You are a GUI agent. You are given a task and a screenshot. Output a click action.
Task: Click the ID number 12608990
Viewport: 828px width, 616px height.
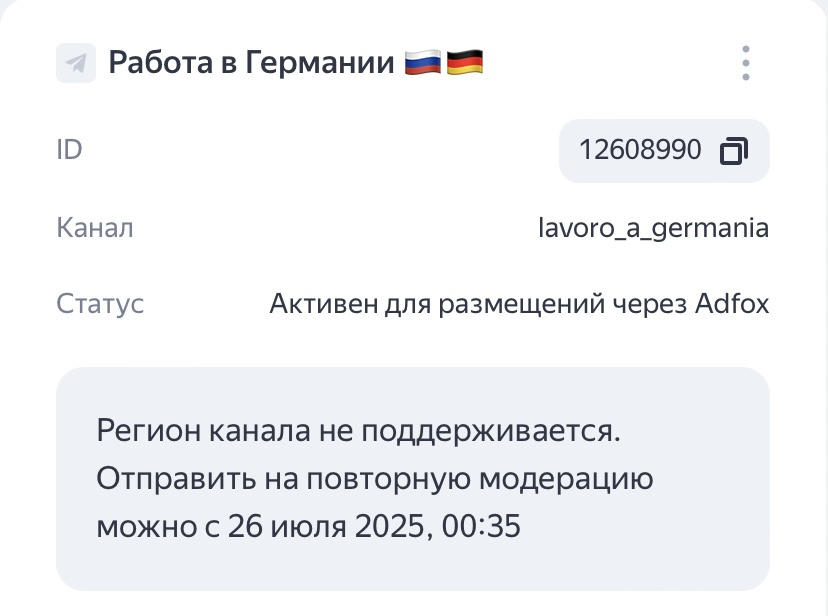point(640,150)
